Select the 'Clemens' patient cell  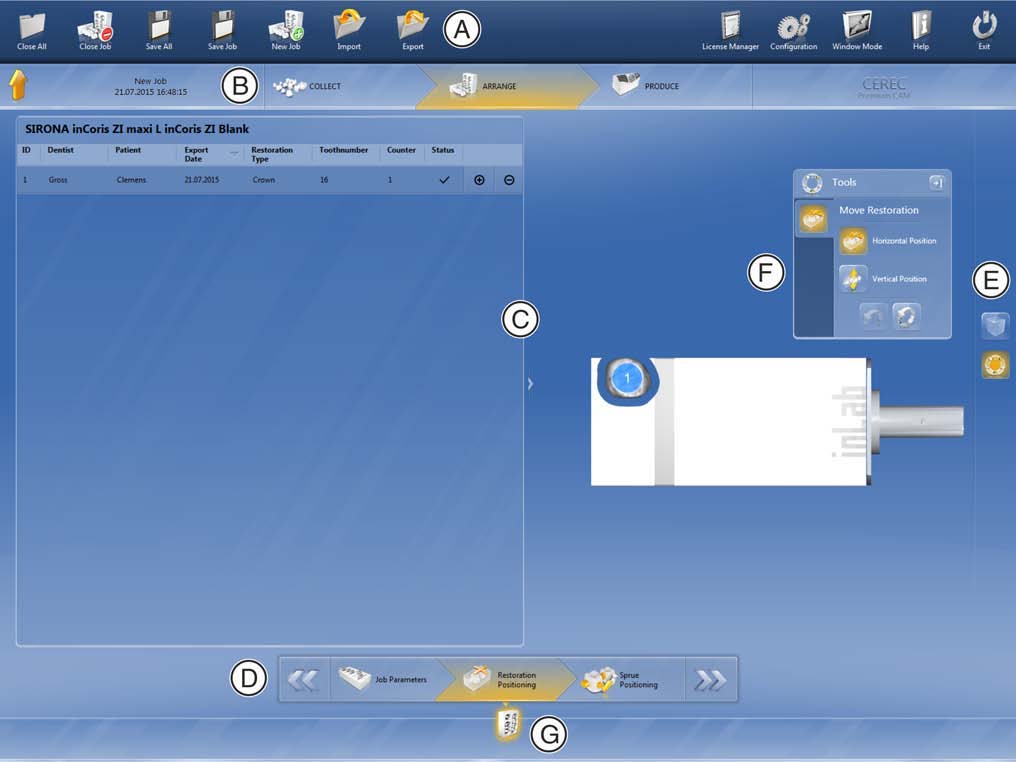tap(132, 180)
